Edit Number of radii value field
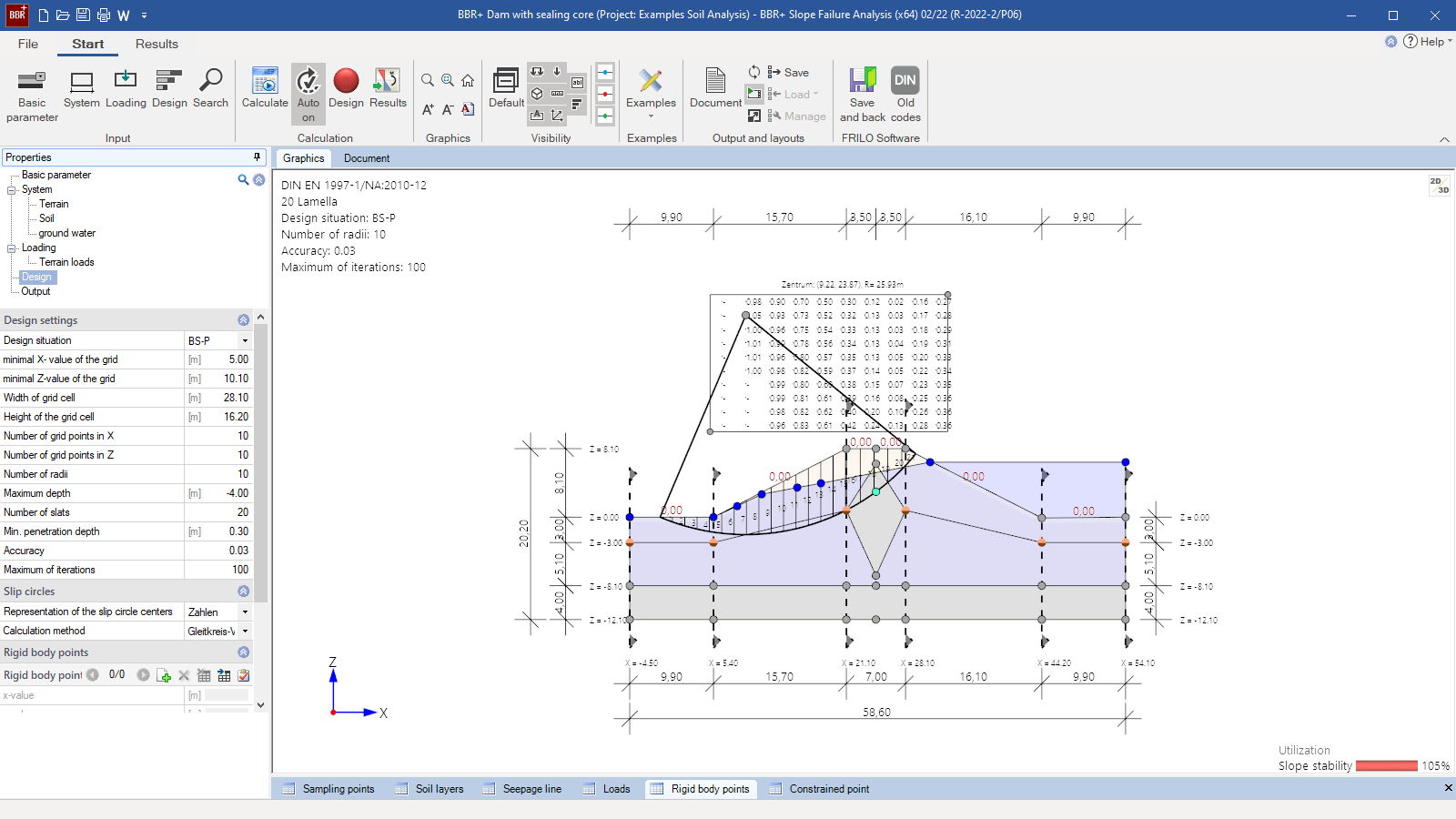 click(x=217, y=474)
